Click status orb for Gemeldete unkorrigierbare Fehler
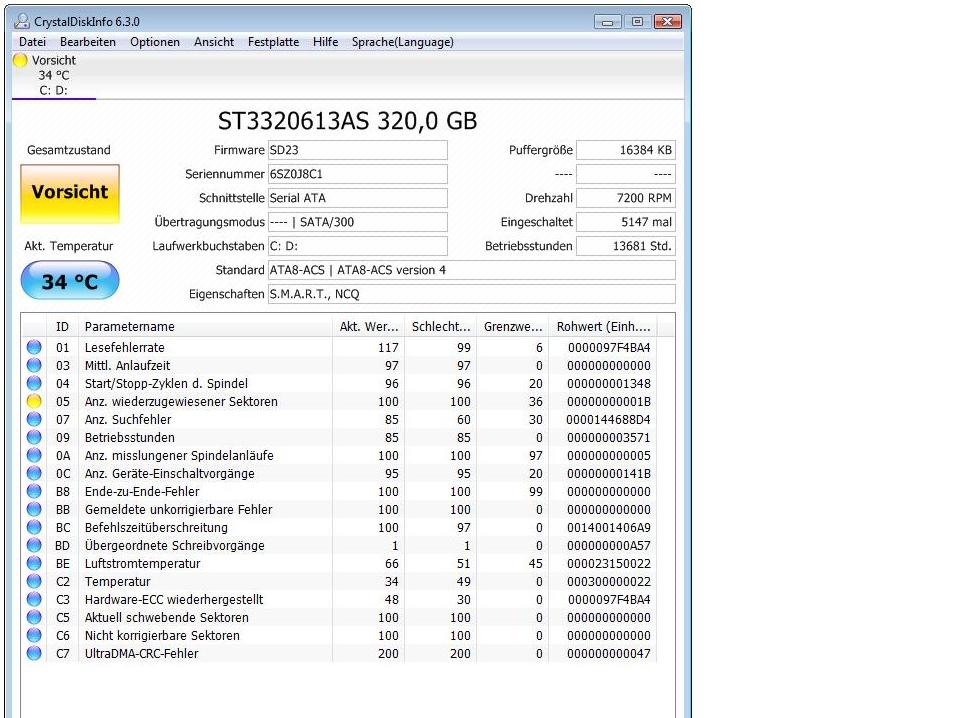This screenshot has width=960, height=718. 34,509
